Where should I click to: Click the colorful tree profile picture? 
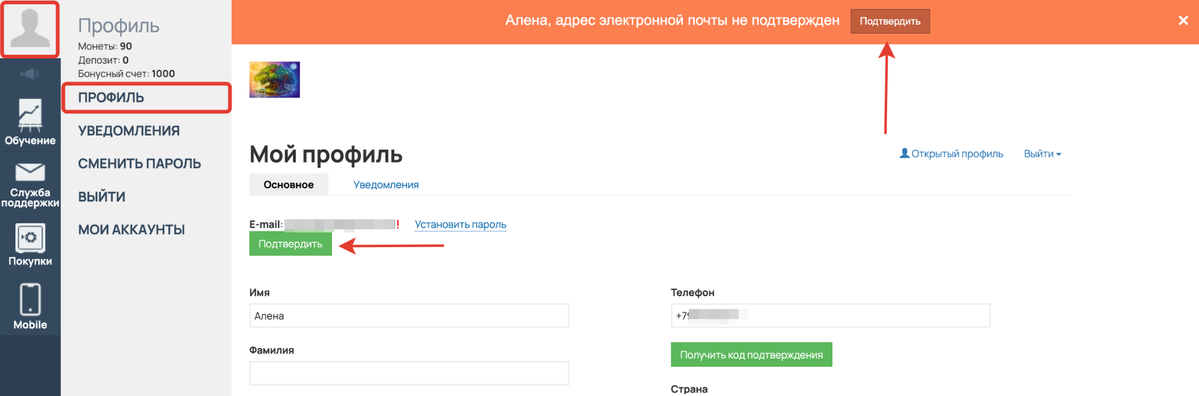[275, 80]
